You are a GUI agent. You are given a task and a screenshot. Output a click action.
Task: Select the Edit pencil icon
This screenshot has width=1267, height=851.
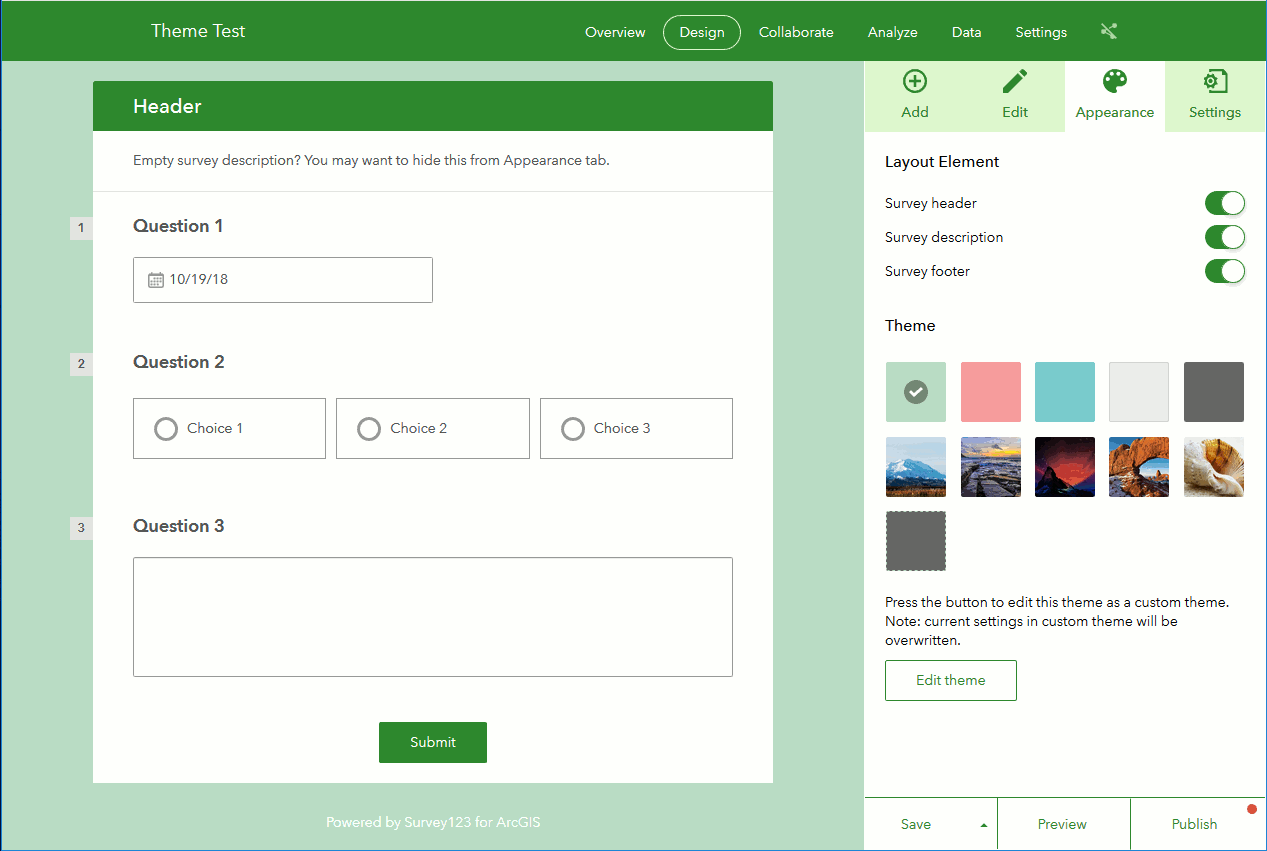pyautogui.click(x=1015, y=82)
